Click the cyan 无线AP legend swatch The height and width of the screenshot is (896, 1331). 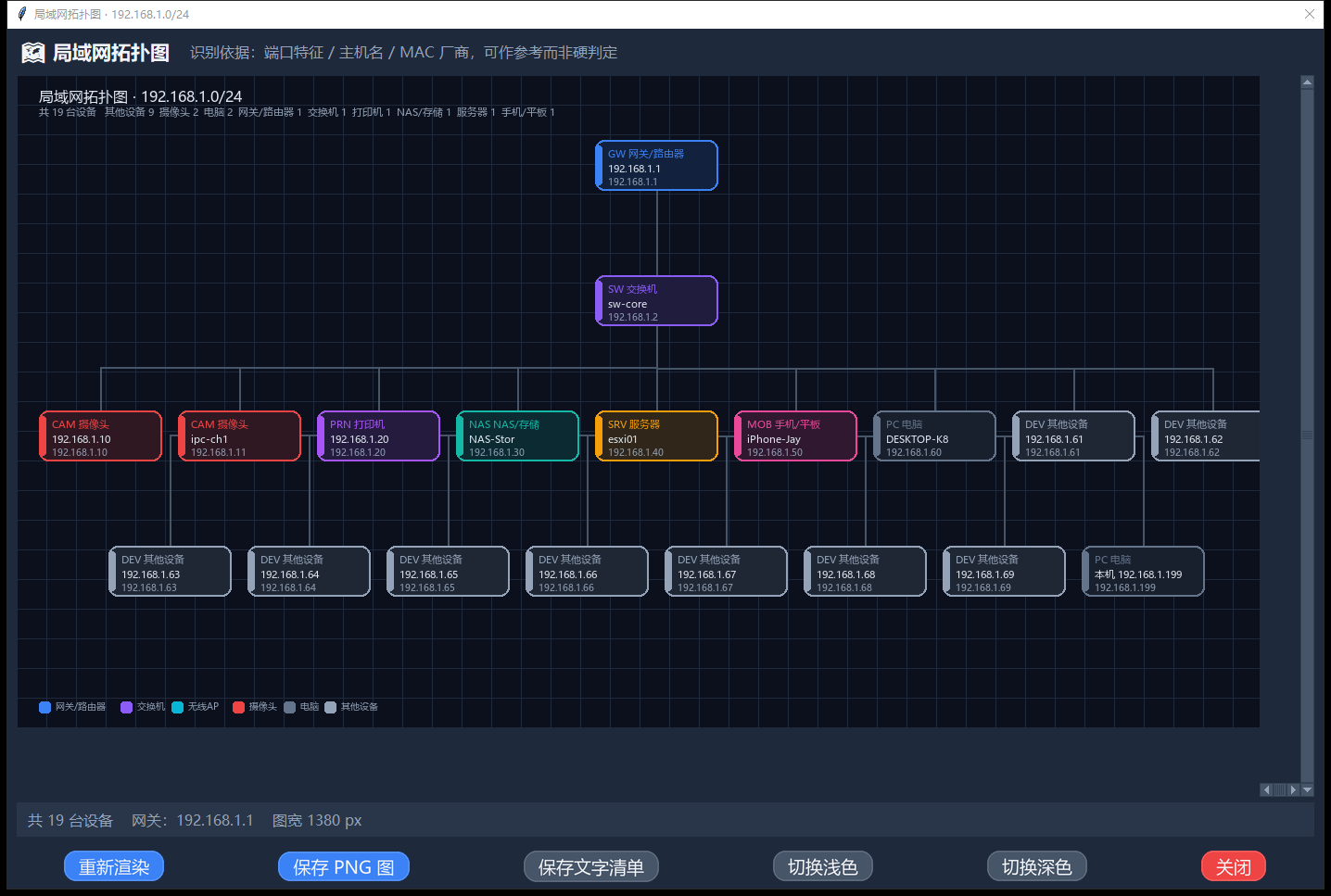click(177, 707)
